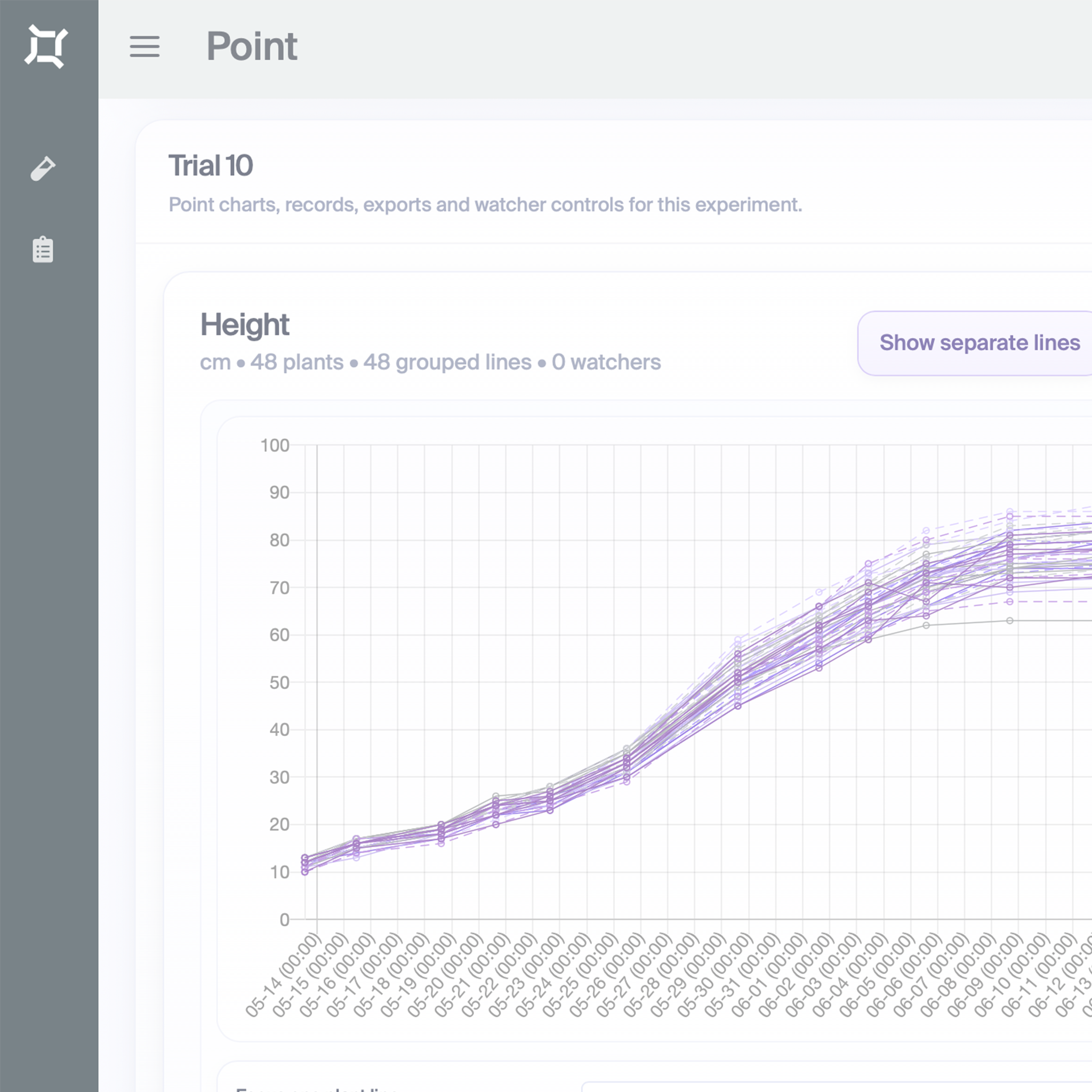This screenshot has width=1092, height=1092.
Task: Click the Point page title
Action: [x=252, y=46]
